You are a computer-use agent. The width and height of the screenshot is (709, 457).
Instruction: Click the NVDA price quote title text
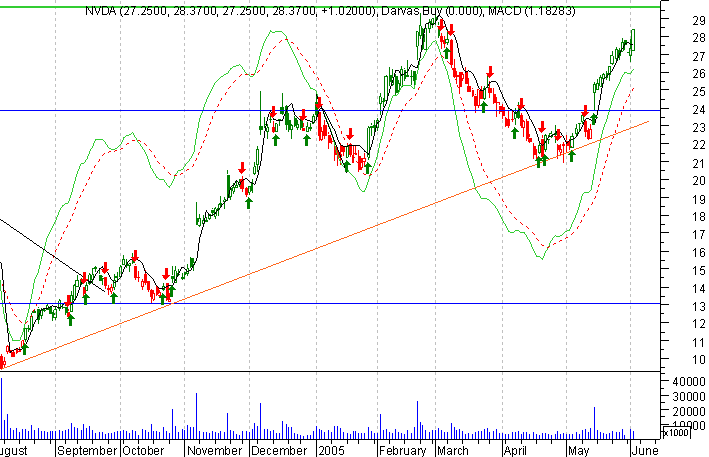(231, 10)
